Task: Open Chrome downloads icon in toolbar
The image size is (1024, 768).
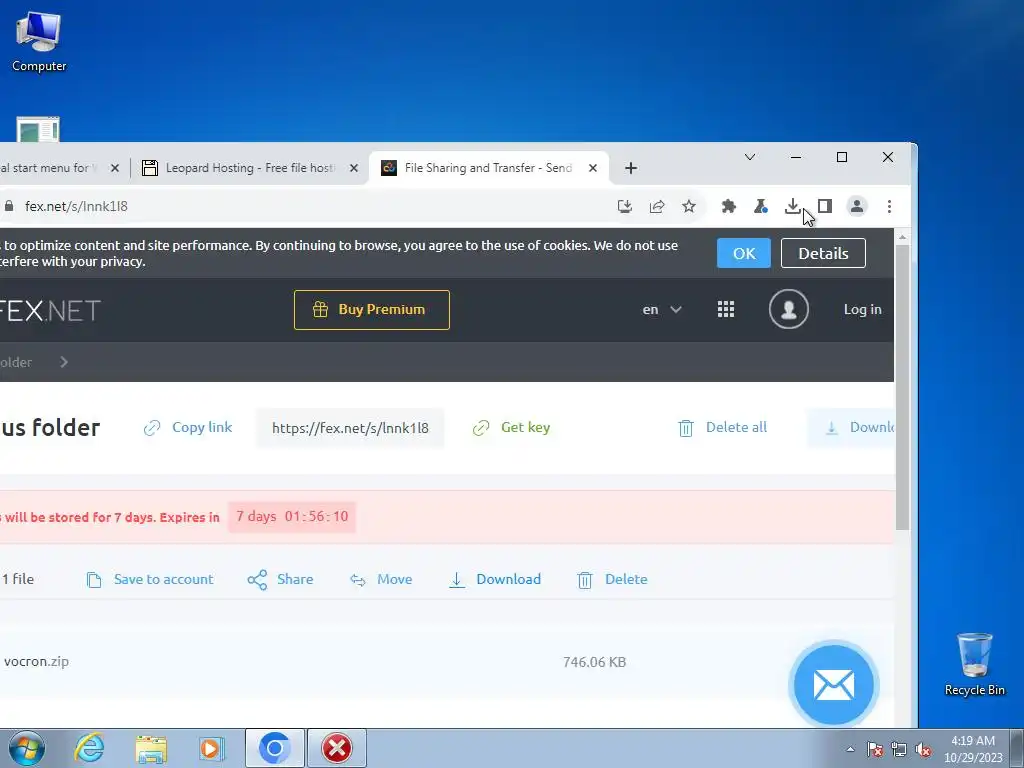Action: pos(792,206)
